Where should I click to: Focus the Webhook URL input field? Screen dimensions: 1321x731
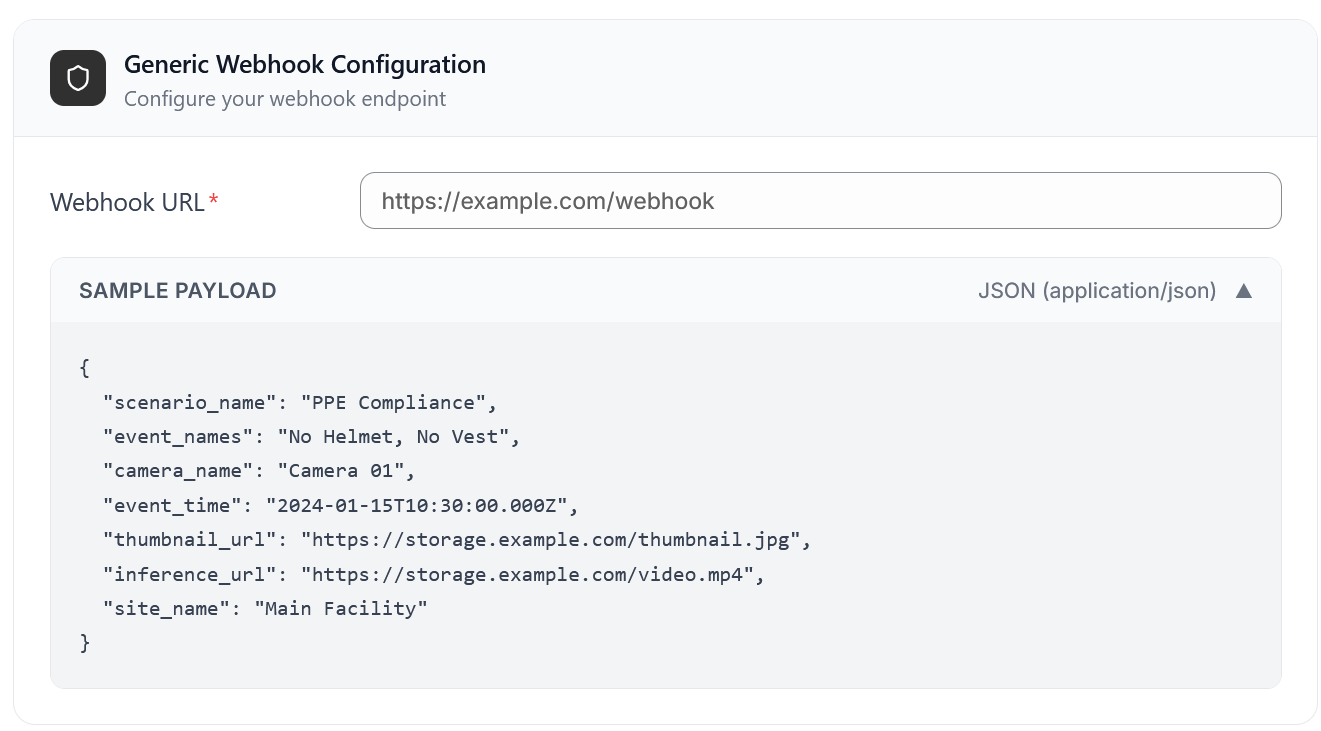[x=820, y=201]
